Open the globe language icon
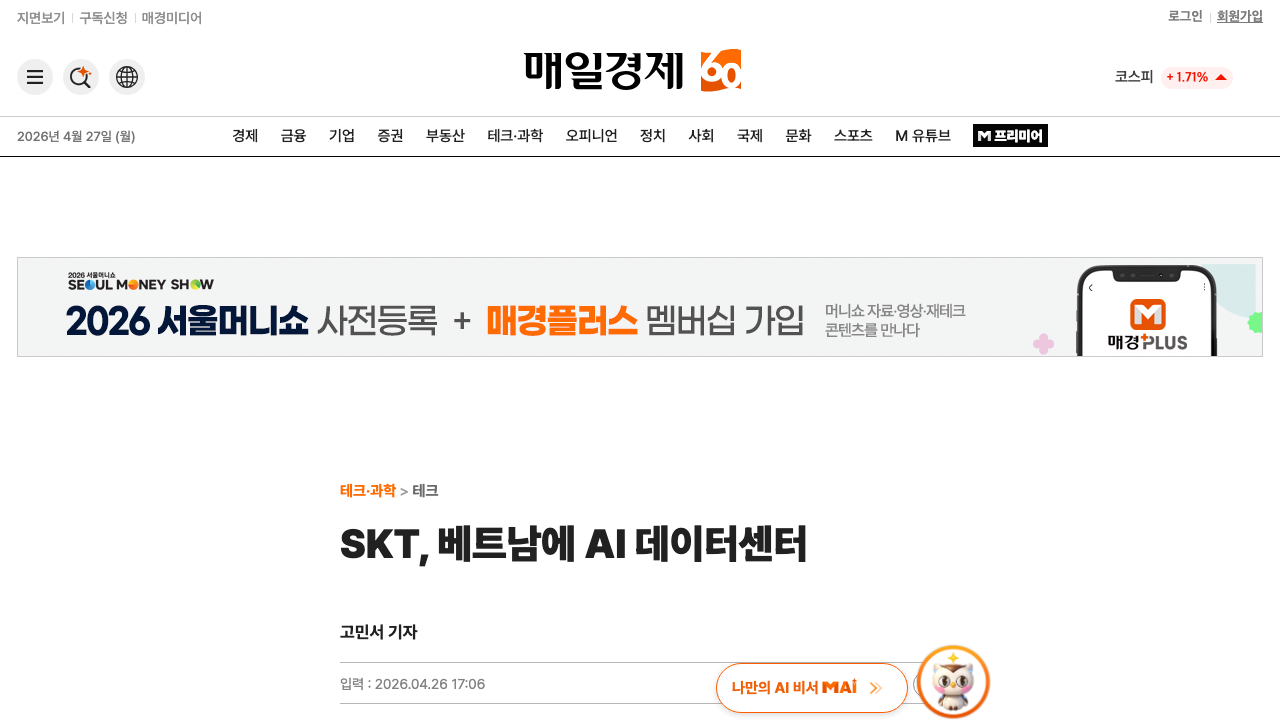The width and height of the screenshot is (1280, 720). coord(127,77)
